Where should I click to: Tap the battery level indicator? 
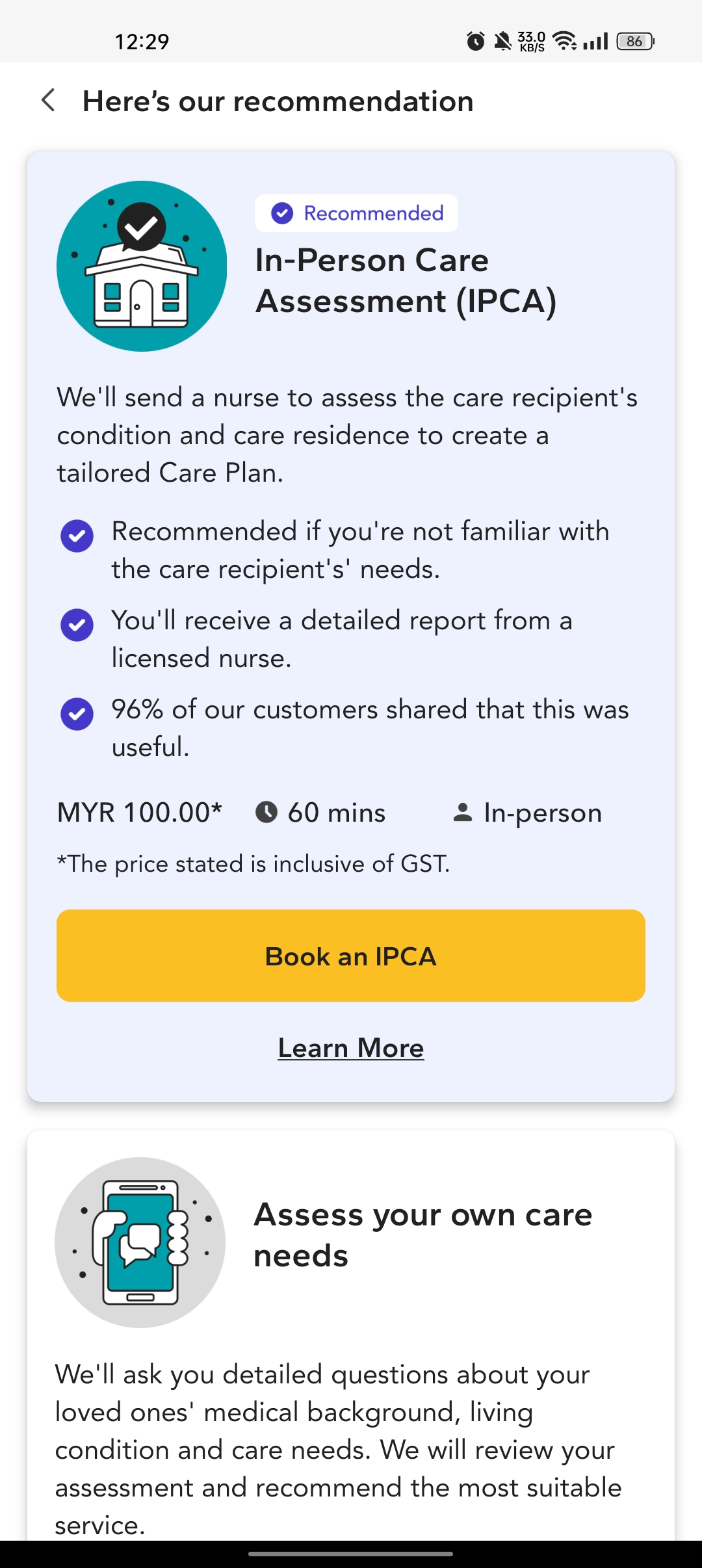[635, 42]
